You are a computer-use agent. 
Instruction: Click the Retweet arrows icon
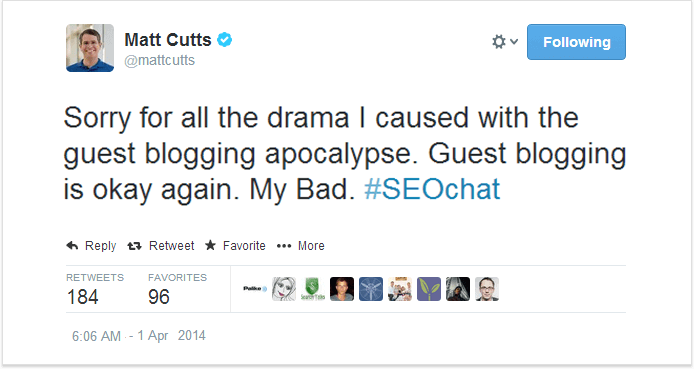[135, 246]
